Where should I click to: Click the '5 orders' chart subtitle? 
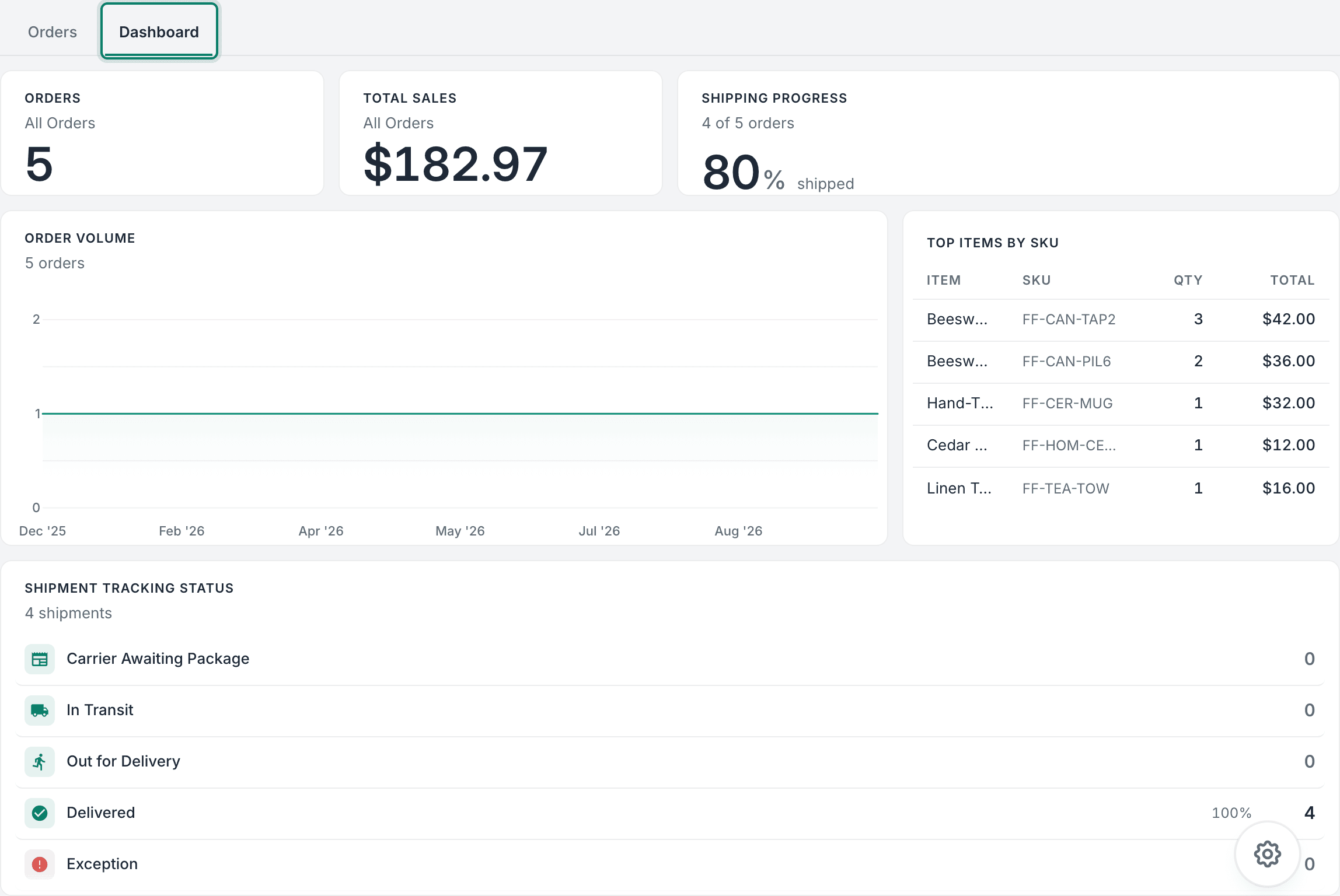(x=55, y=263)
